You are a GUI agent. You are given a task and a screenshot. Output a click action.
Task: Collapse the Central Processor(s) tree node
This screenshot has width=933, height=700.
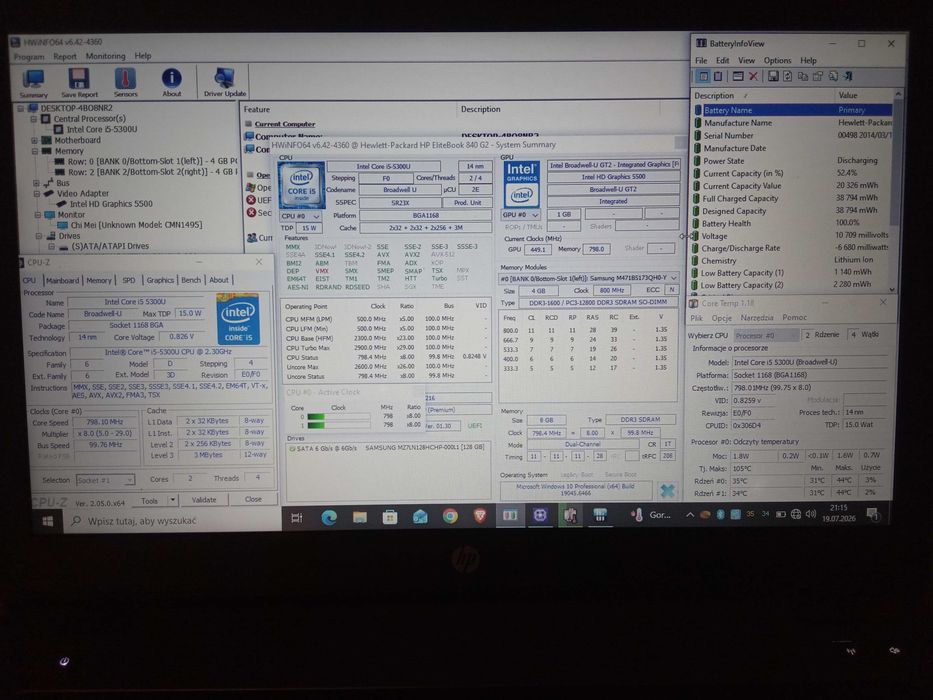(x=34, y=119)
